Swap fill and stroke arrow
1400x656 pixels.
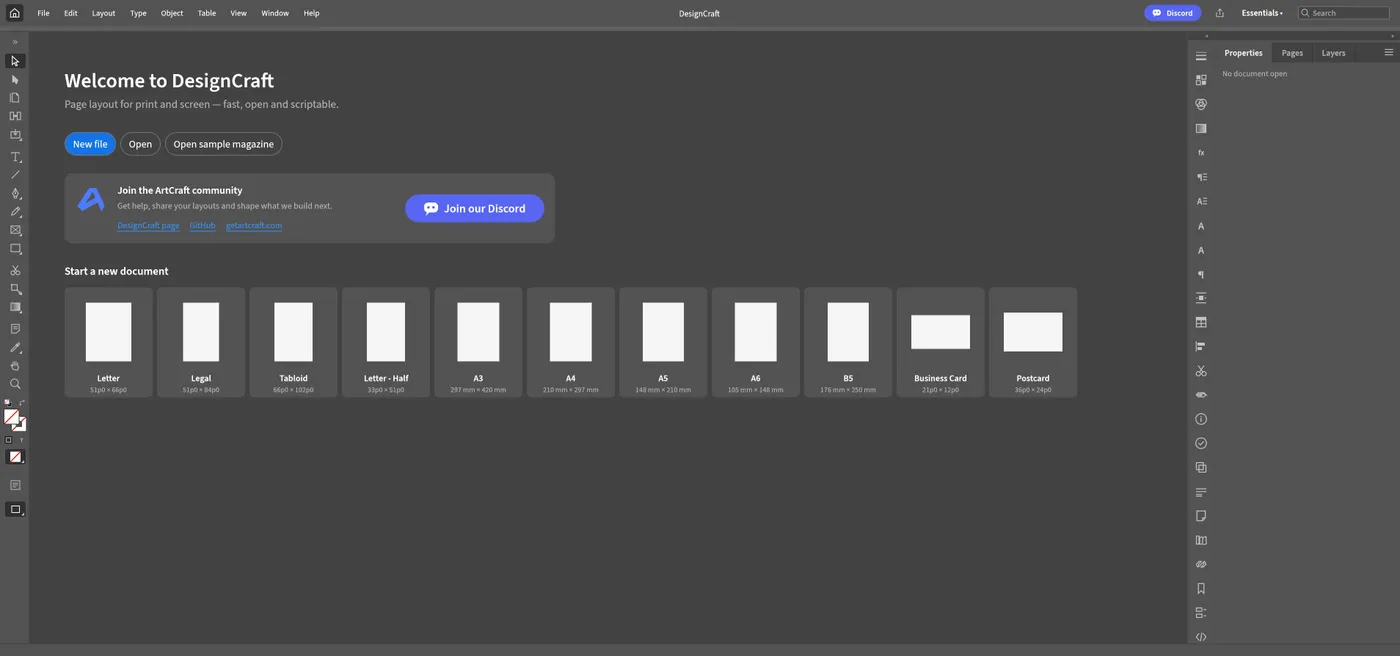22,403
